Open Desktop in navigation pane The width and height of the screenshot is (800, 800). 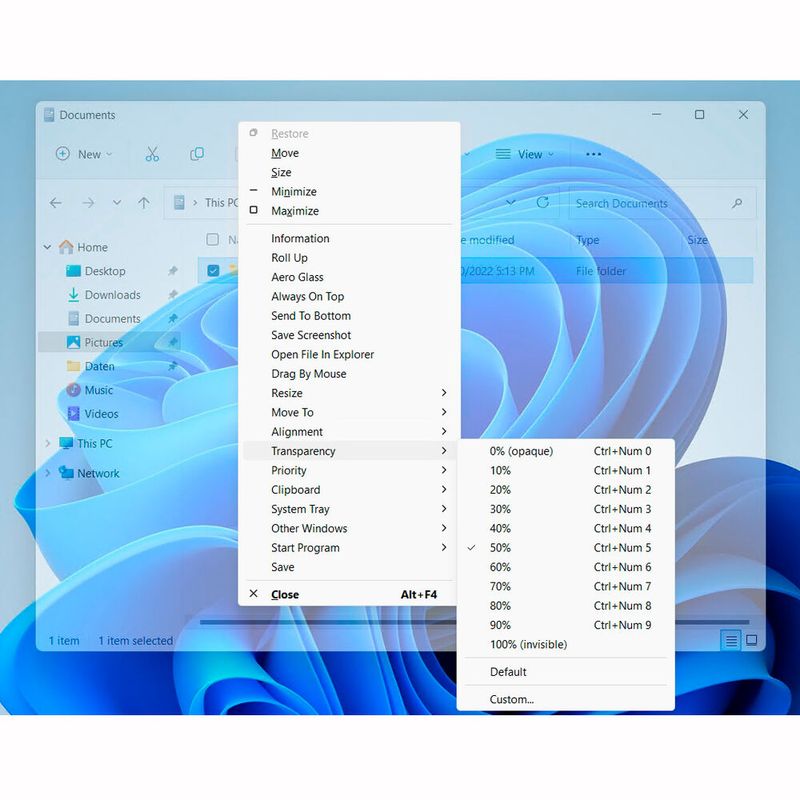pyautogui.click(x=105, y=271)
